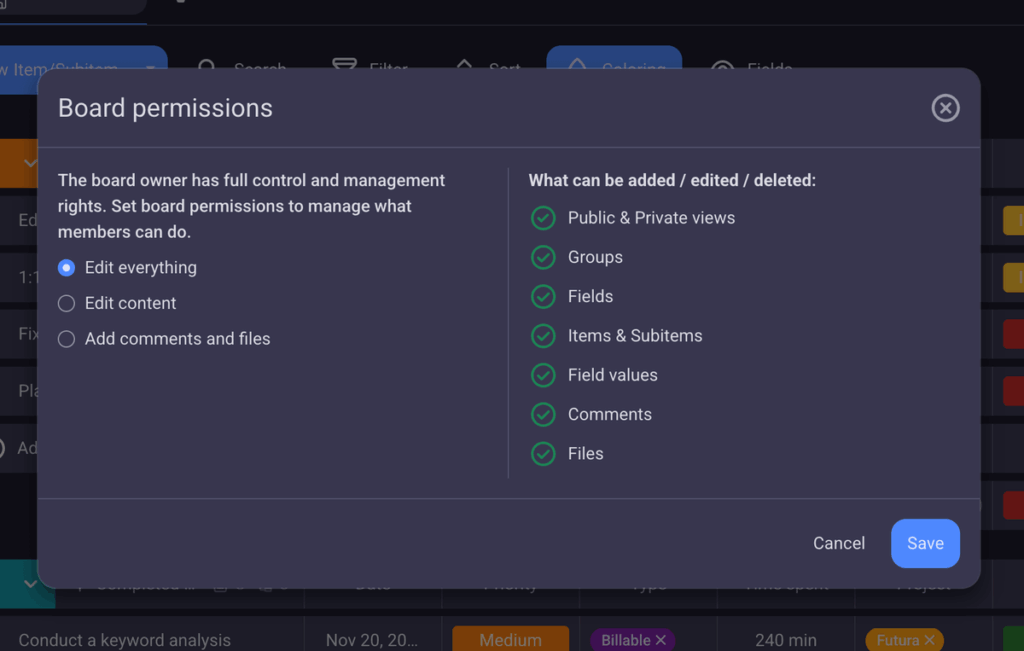The image size is (1024, 651).
Task: Save the board permissions
Action: pos(924,543)
